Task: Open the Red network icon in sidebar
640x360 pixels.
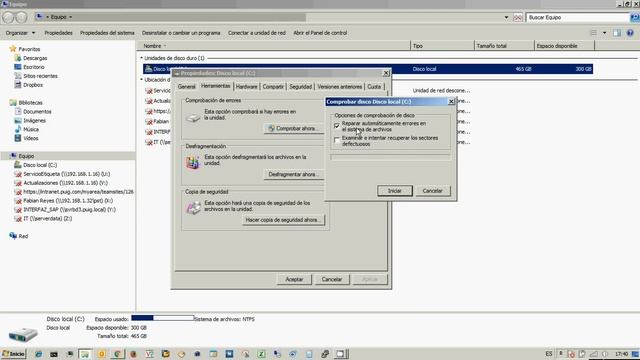Action: pos(13,236)
